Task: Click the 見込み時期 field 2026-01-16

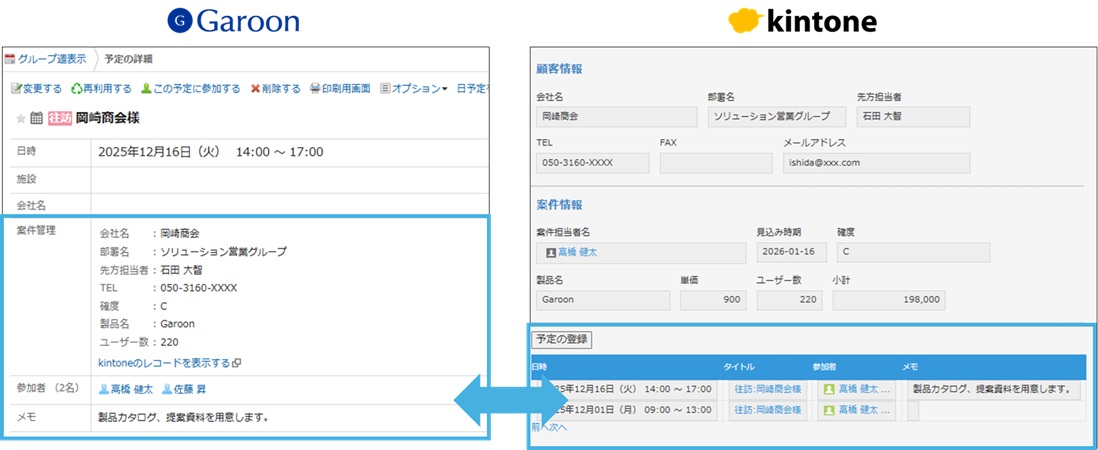Action: 791,253
